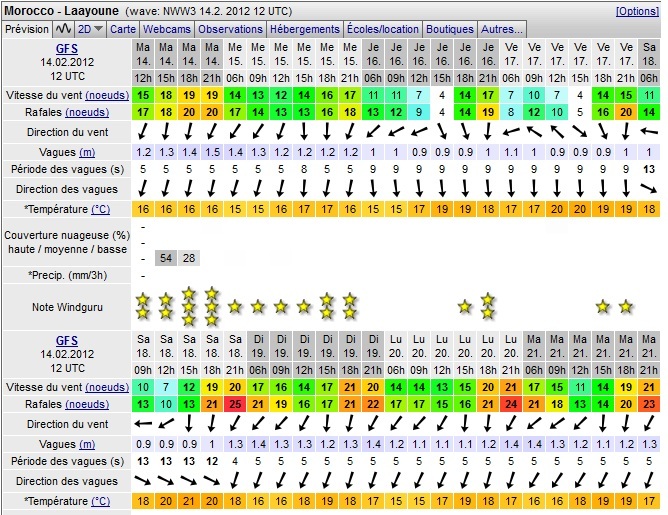This screenshot has height=515, width=668.
Task: Open the Observations tab
Action: [230, 29]
